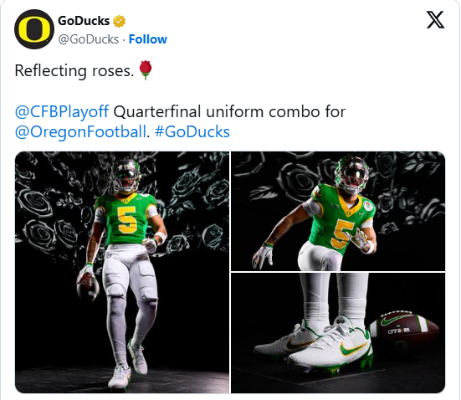Screen dimensions: 461x400
Task: Open the @CFBPlayoff mention
Action: 62,112
